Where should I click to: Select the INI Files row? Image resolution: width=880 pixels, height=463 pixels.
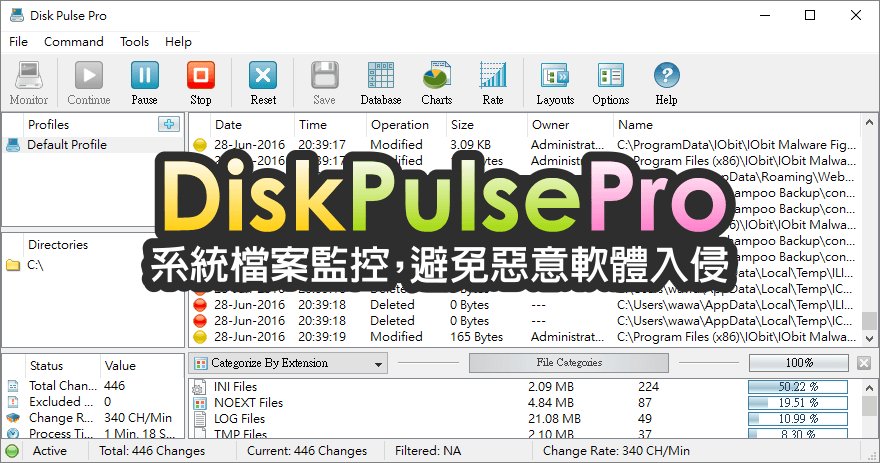[524, 387]
